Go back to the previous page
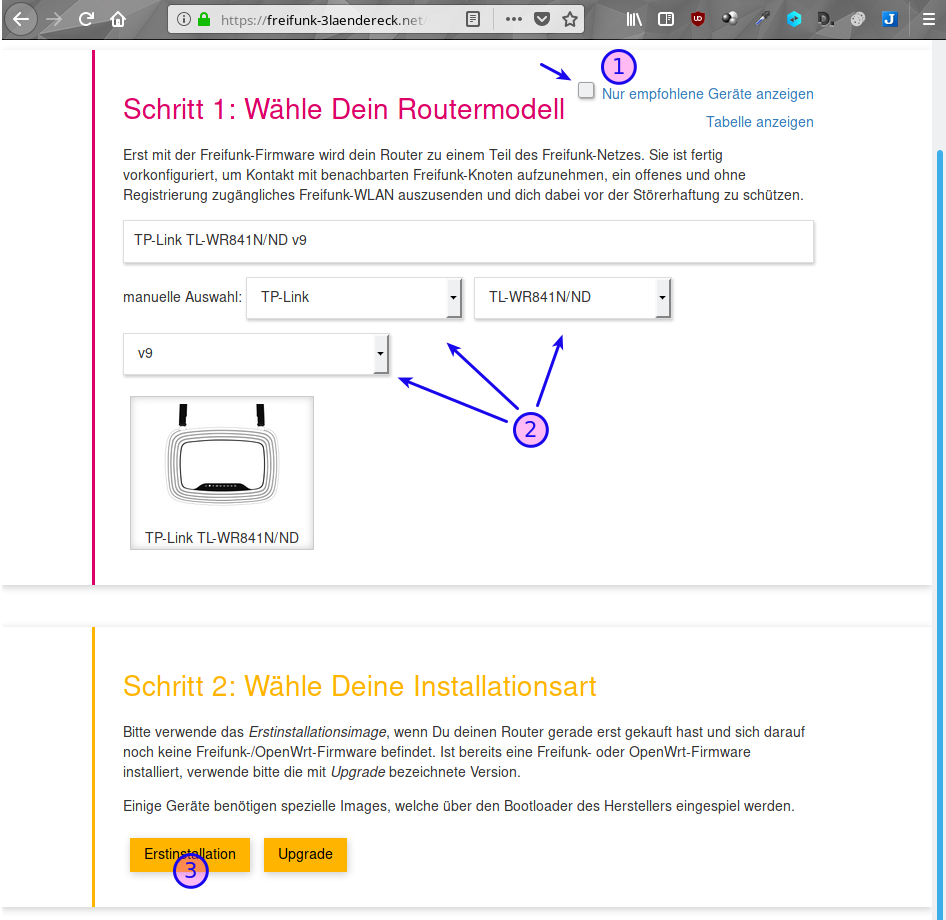The height and width of the screenshot is (920, 946). [21, 19]
